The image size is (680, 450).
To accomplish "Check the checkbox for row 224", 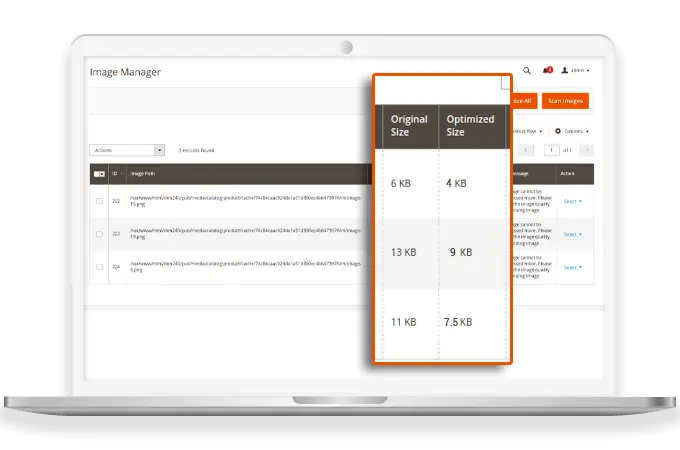I will [99, 267].
